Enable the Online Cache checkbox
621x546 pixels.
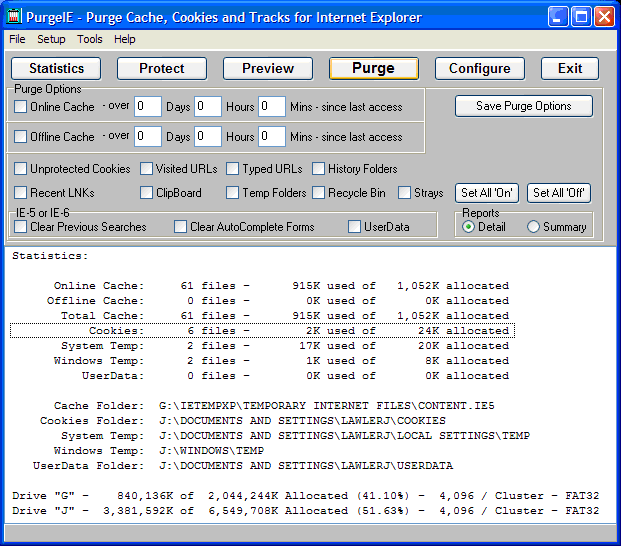pyautogui.click(x=20, y=107)
